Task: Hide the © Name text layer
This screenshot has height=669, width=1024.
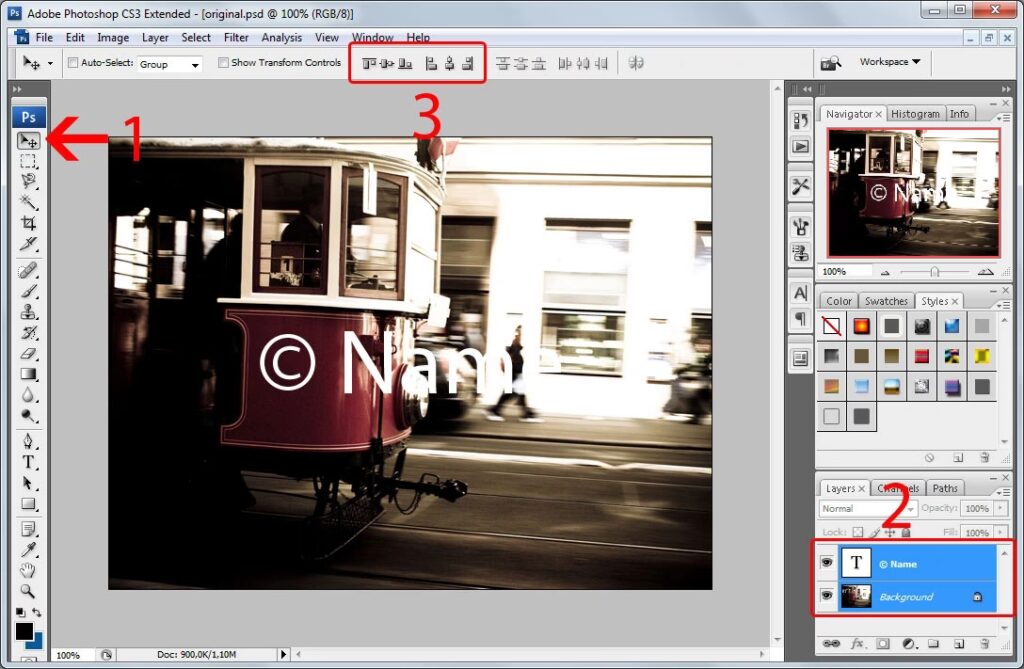Action: point(826,563)
